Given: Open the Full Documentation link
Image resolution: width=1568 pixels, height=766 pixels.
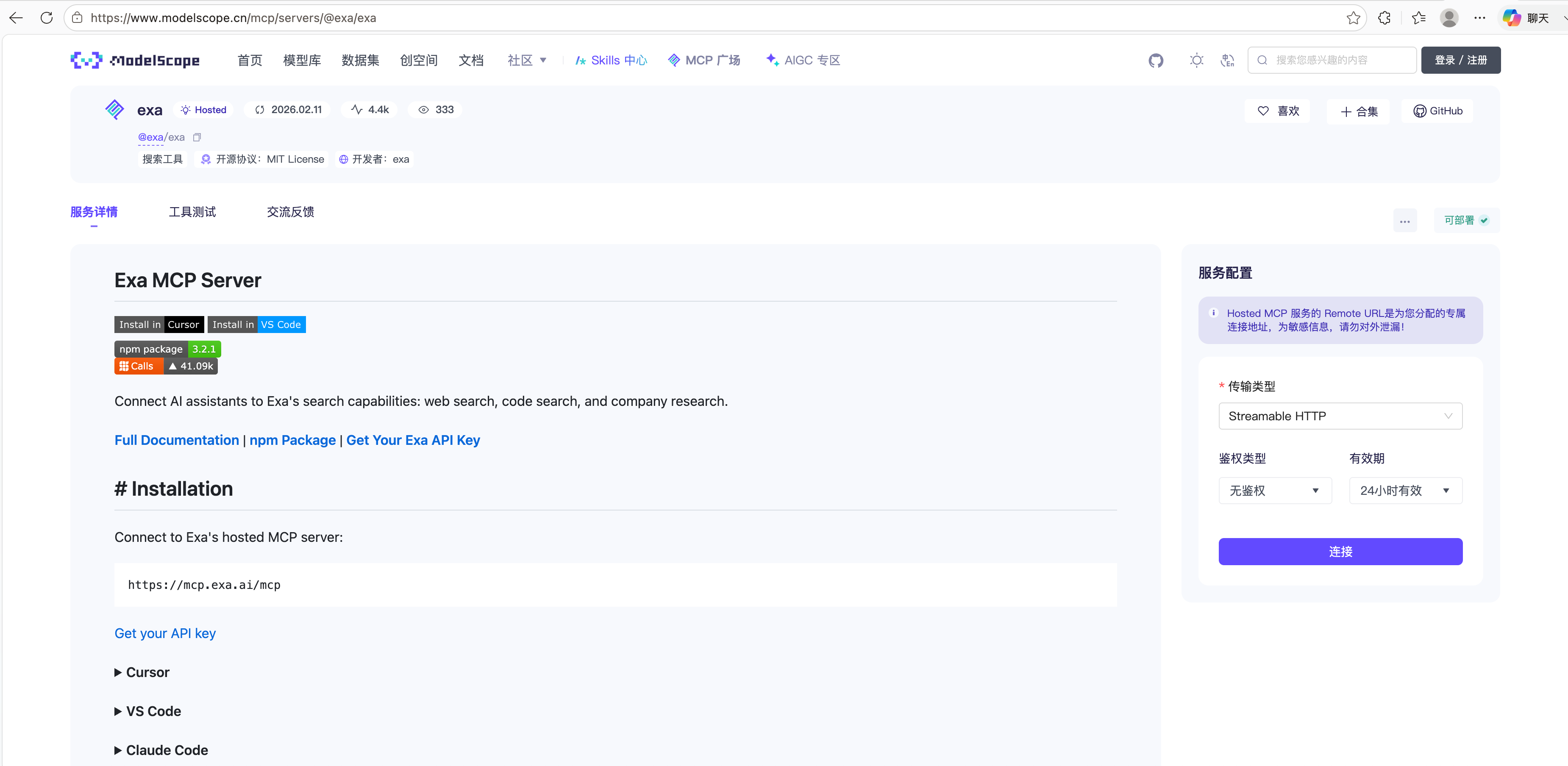Looking at the screenshot, I should click(177, 440).
